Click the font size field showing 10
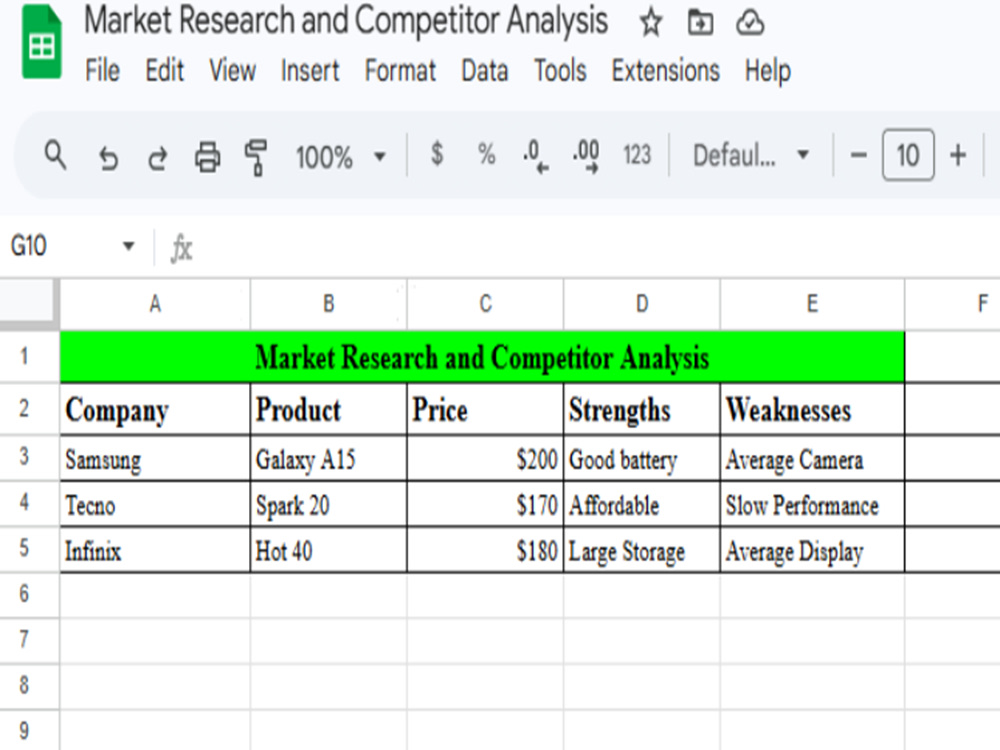The width and height of the screenshot is (1000, 750). point(908,155)
